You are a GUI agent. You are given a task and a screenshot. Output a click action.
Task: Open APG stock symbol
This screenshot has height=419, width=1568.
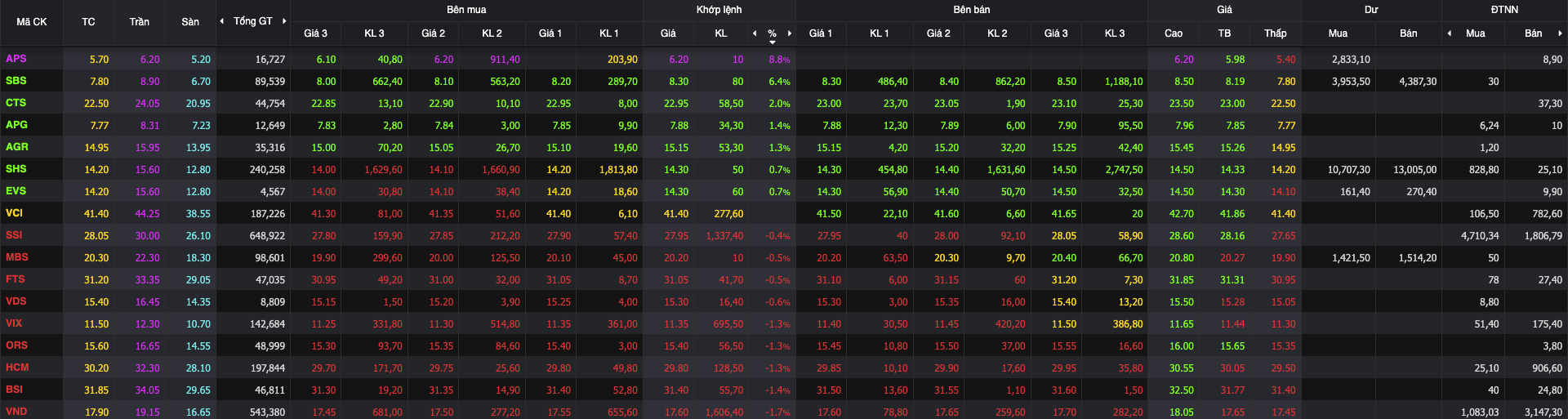pos(16,125)
